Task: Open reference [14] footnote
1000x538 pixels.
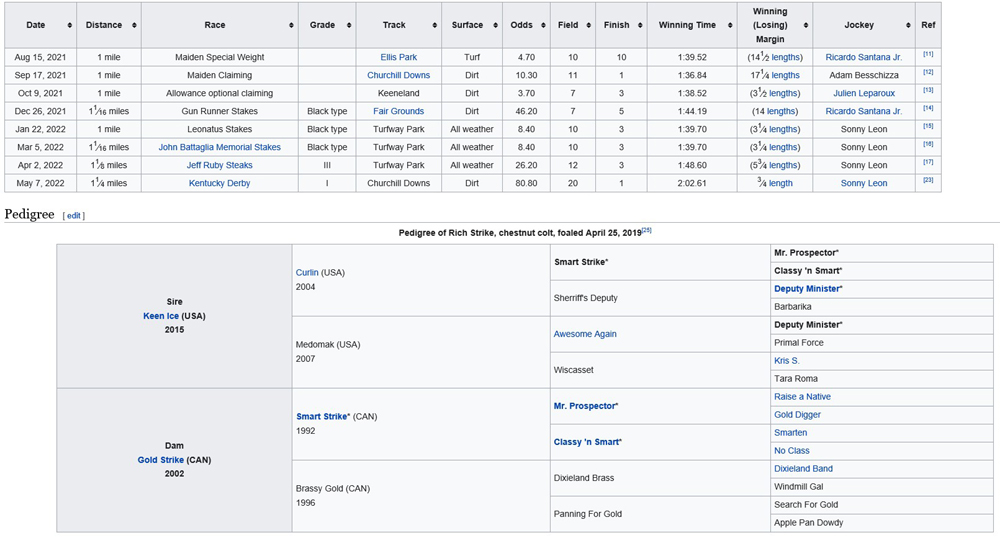Action: tap(928, 108)
